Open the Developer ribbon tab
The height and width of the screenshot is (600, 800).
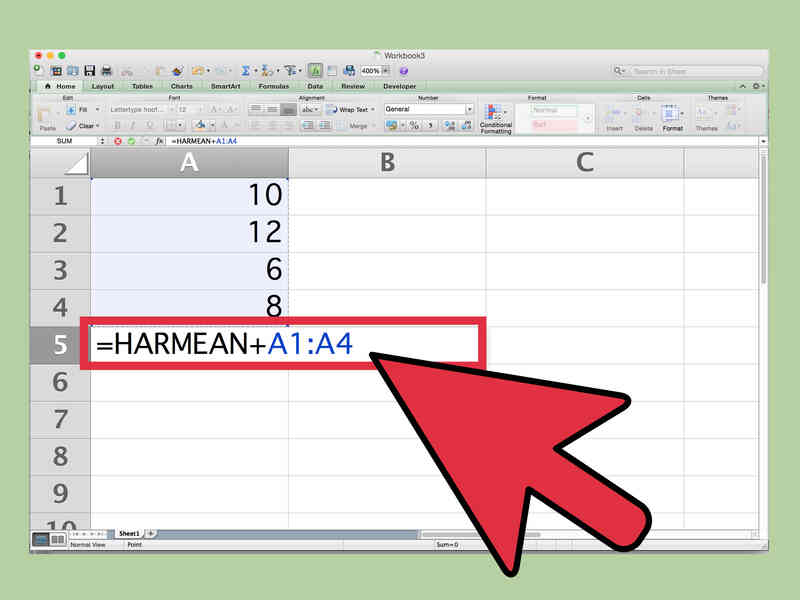click(399, 86)
